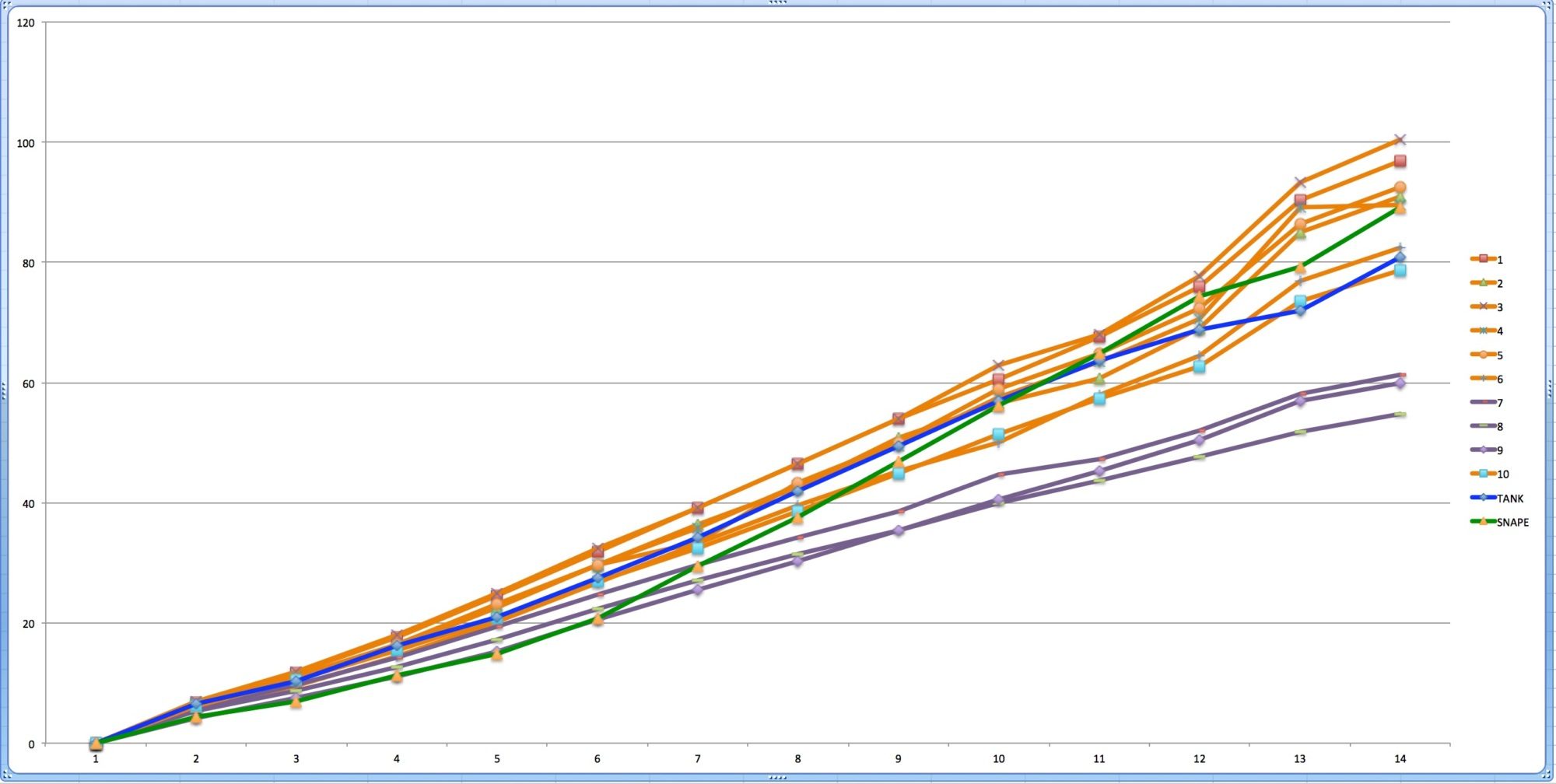Select the horizontal axis label 7

pos(697,759)
